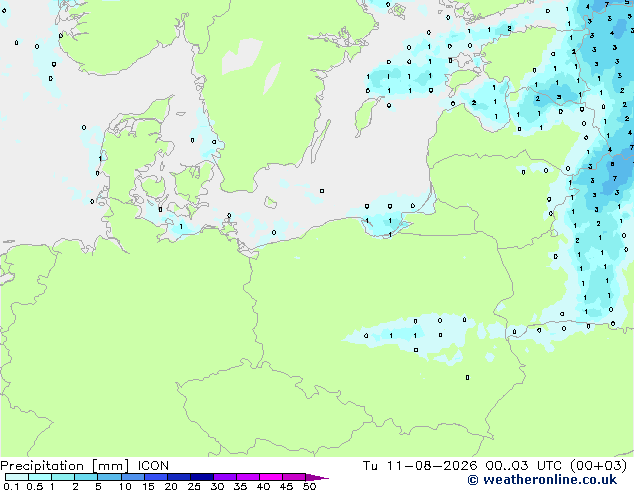Viewport: 634px width, 490px height.
Task: Select the 5–10 mm legend color swatch
Action: (110, 477)
